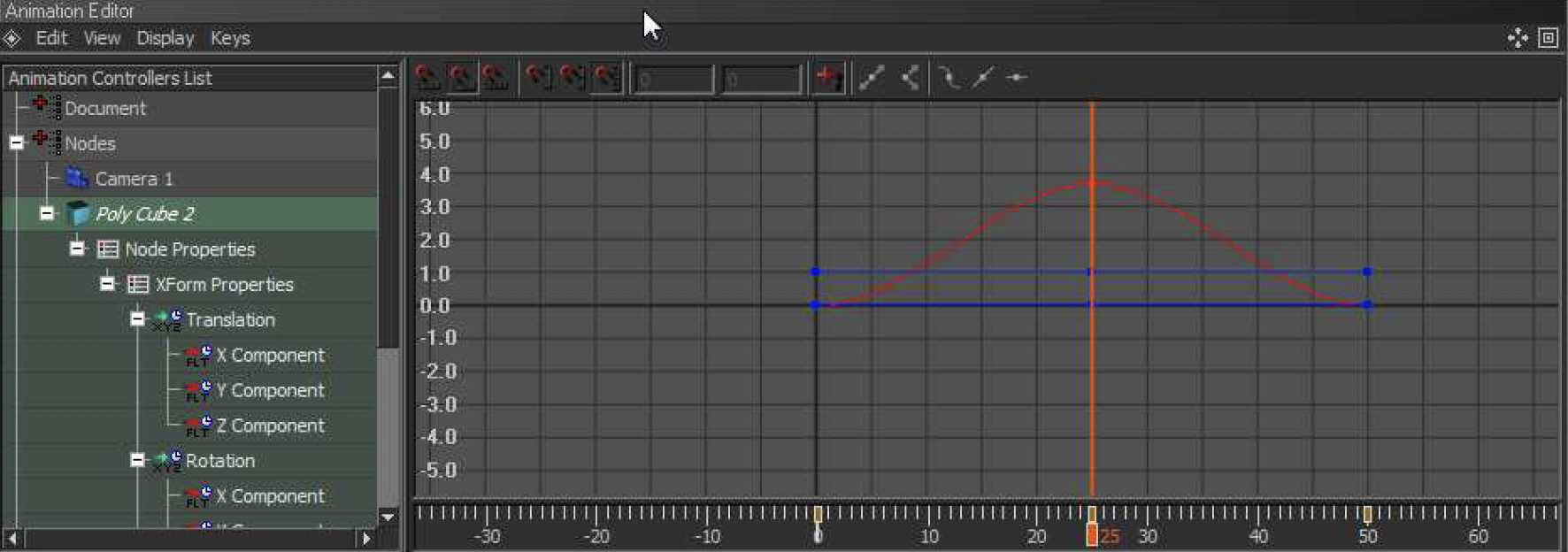Viewport: 1568px width, 552px height.
Task: Click the blue key at frame 50, value 1.0
Action: 1367,272
